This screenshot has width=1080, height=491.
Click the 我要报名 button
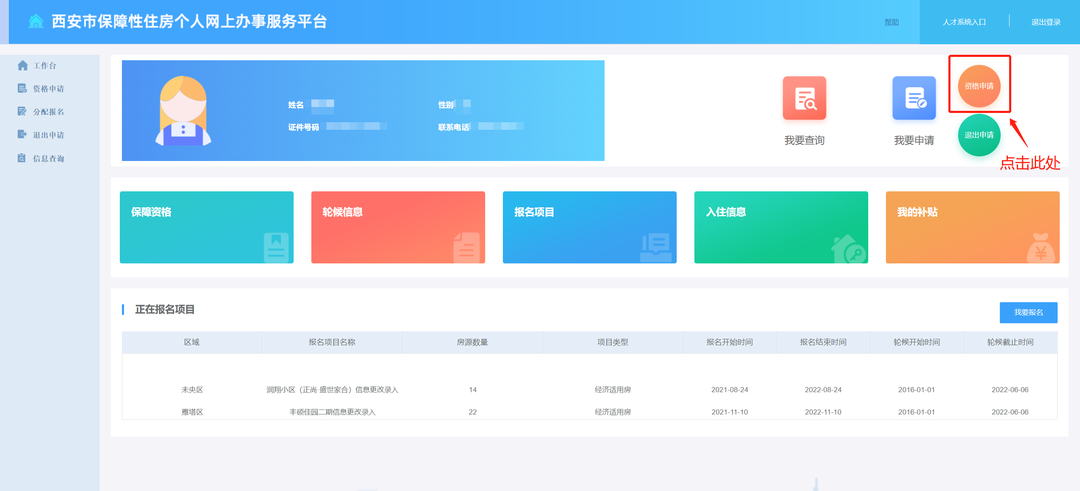point(1027,313)
